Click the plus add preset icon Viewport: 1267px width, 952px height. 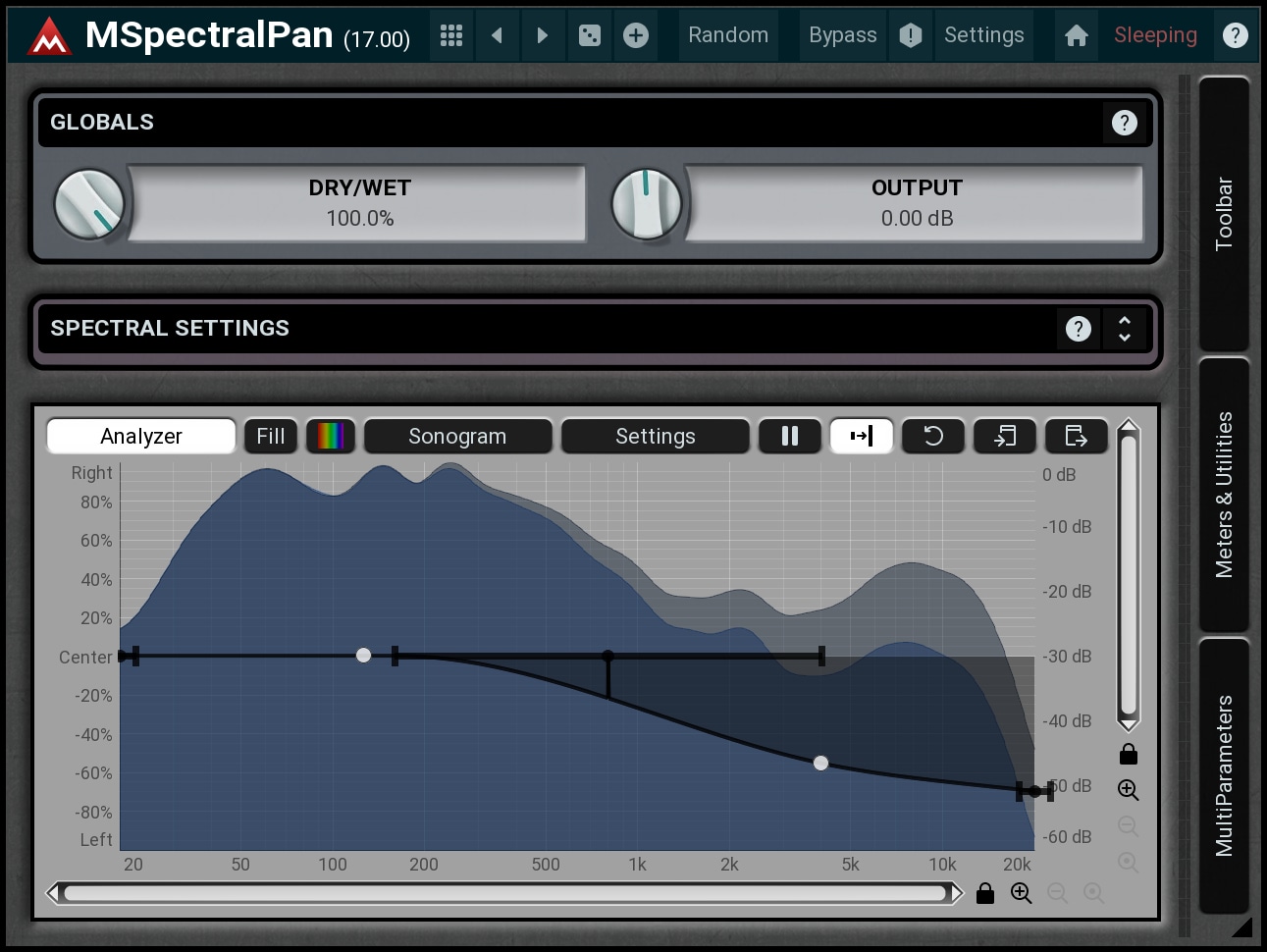point(636,35)
